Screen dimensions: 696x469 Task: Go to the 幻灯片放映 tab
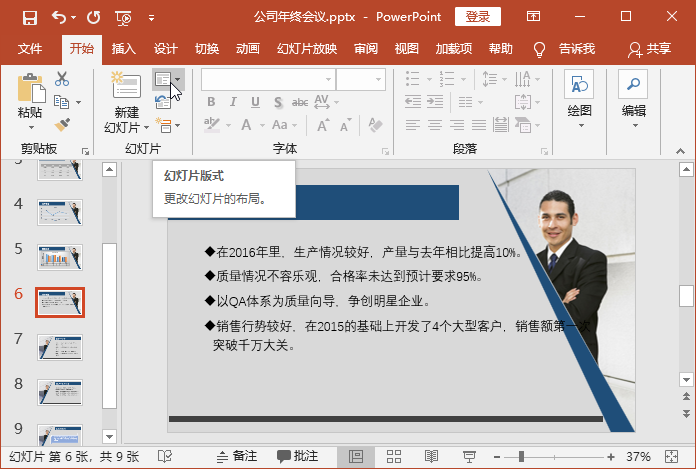(x=307, y=48)
